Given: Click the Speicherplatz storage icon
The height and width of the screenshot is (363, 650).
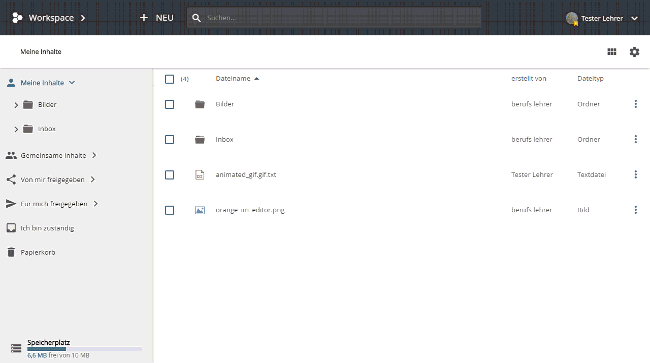Looking at the screenshot, I should 16,348.
